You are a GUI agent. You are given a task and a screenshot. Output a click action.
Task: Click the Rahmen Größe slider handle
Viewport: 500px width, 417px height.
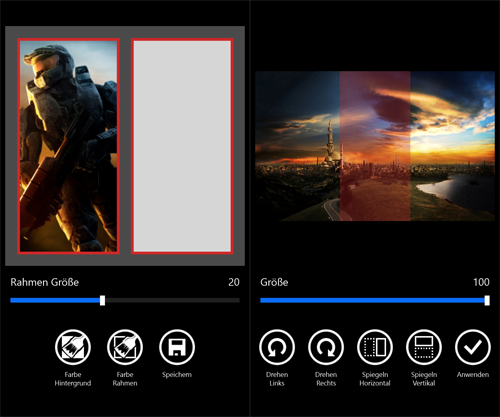(103, 300)
